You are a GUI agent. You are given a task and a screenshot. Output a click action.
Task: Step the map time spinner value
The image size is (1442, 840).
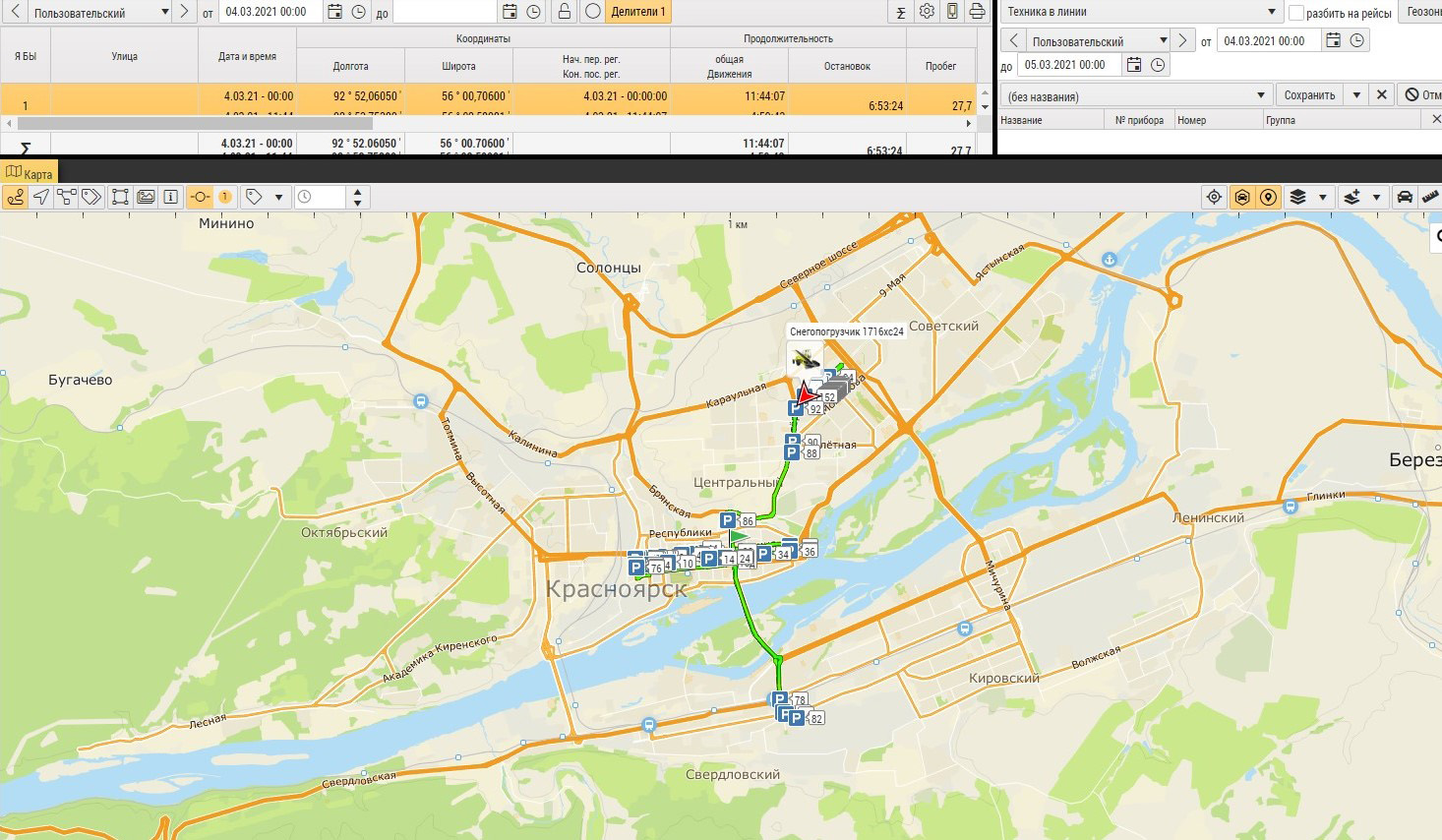pos(357,197)
